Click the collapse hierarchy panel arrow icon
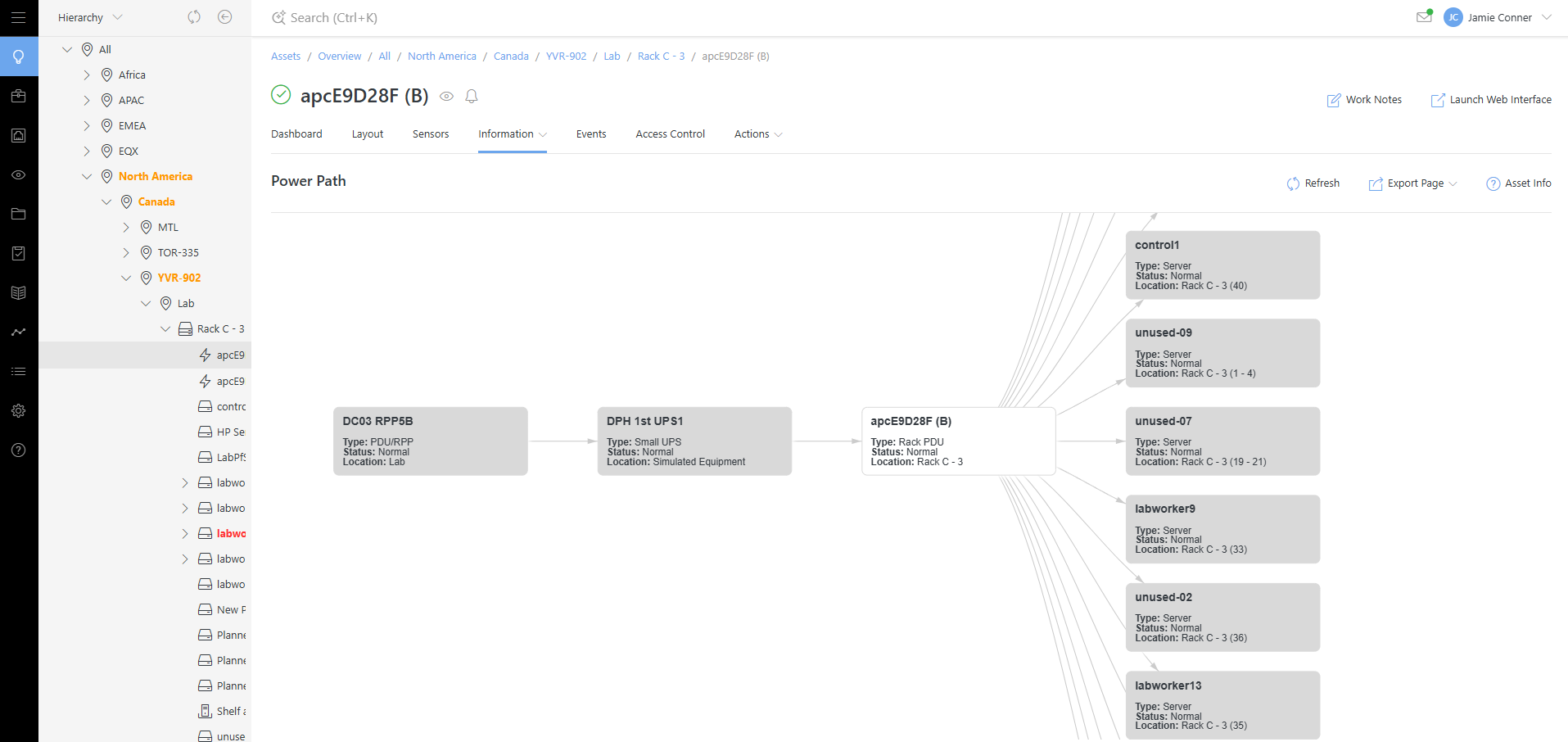The height and width of the screenshot is (742, 1568). (x=224, y=17)
